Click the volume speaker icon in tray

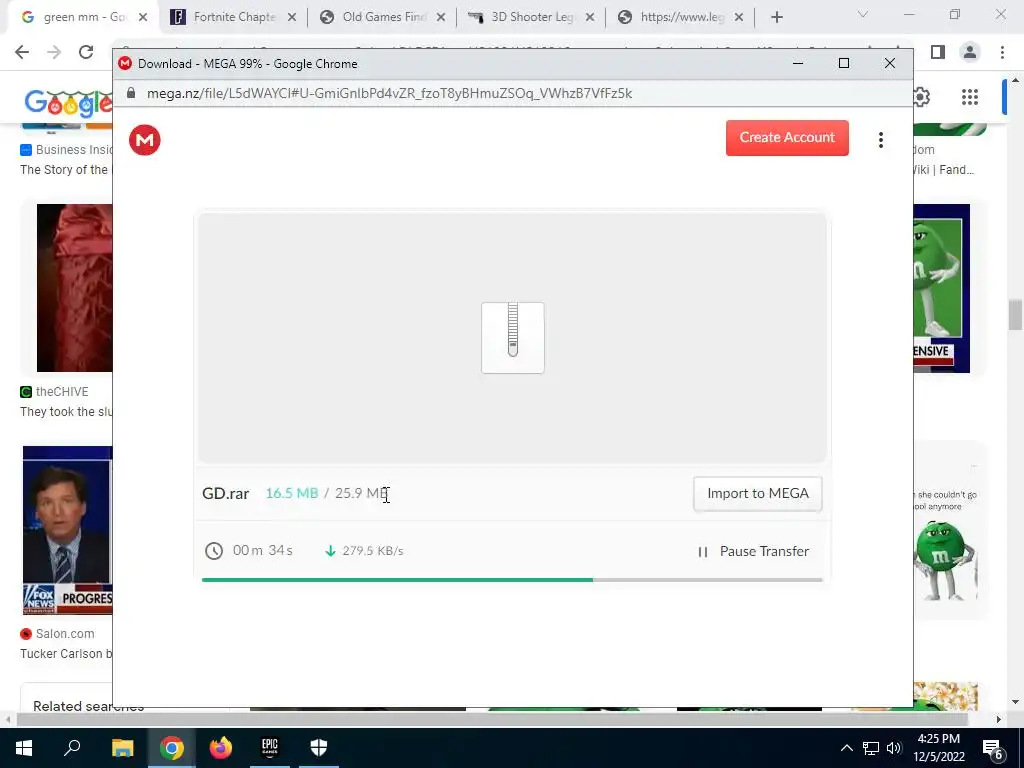click(894, 748)
